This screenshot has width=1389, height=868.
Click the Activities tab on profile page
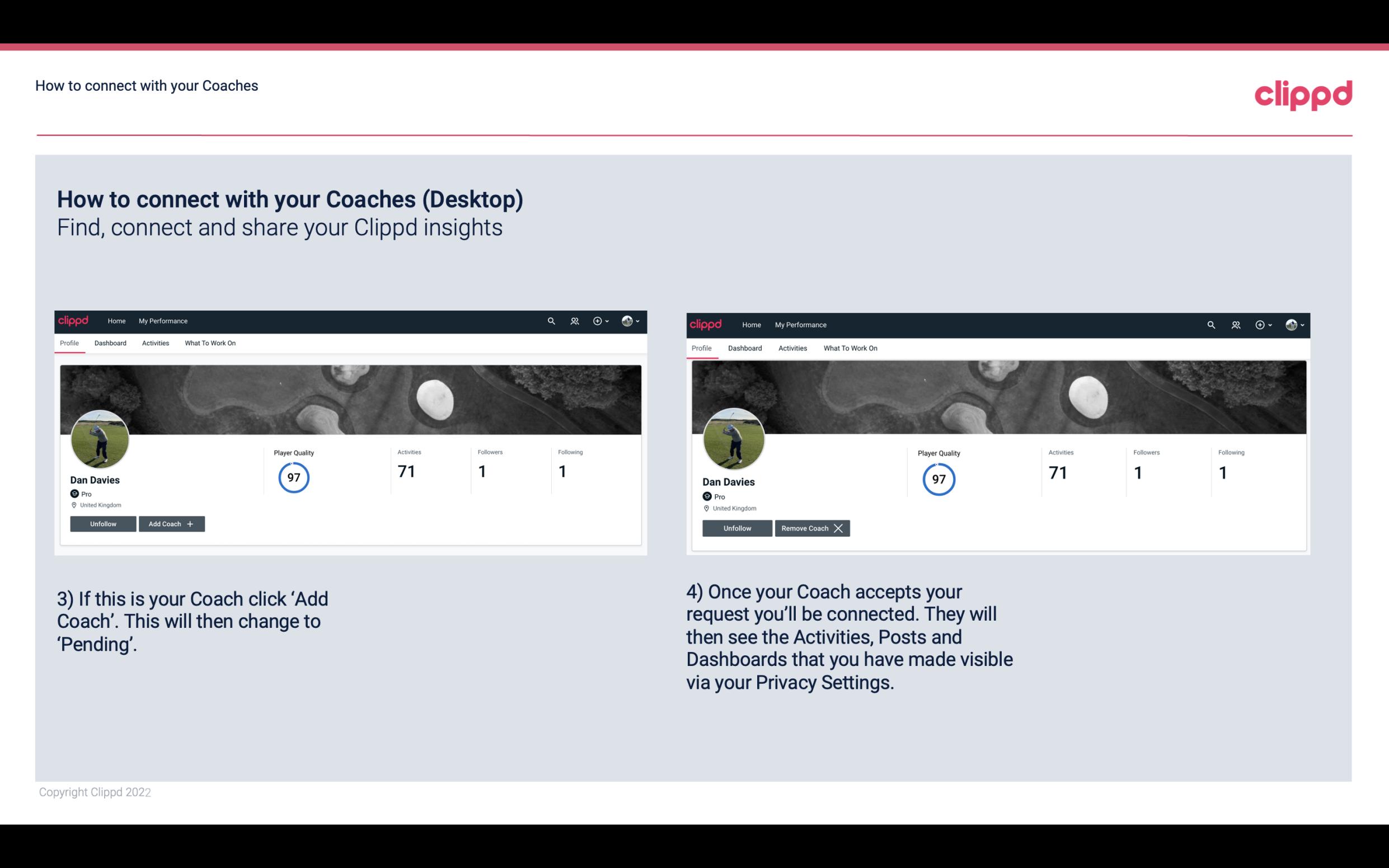155,343
